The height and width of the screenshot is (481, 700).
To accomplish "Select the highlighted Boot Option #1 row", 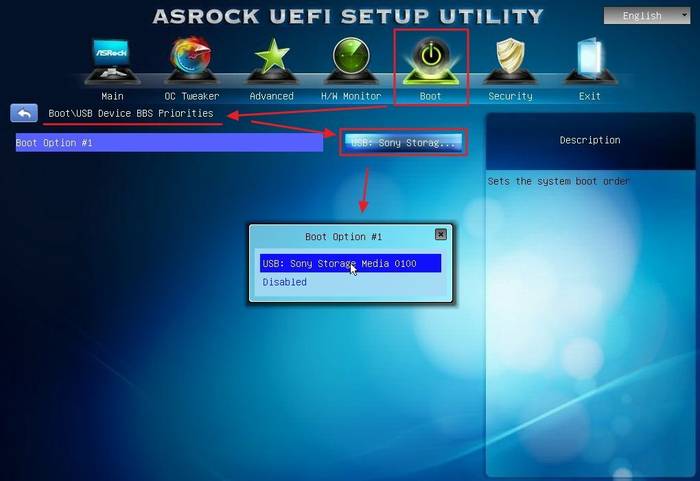I will pos(169,143).
